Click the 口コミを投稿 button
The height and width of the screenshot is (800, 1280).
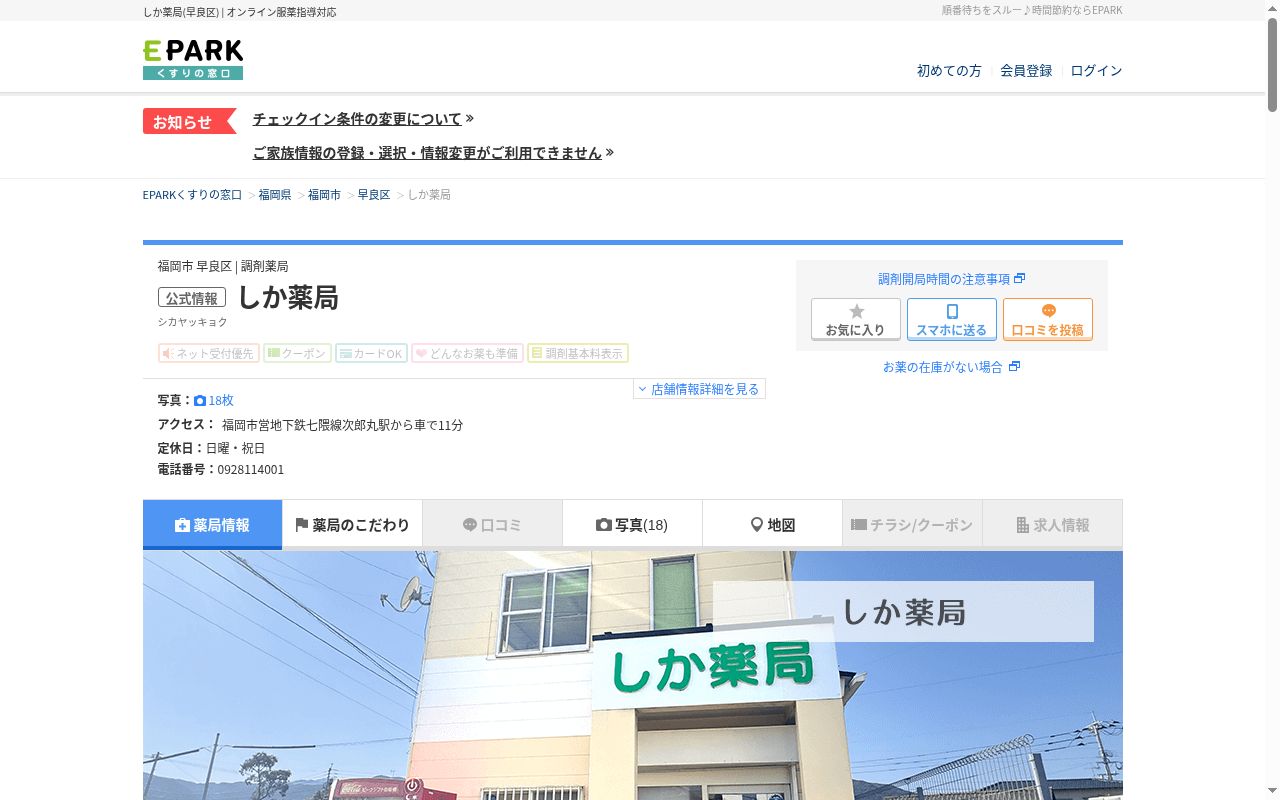click(x=1048, y=319)
